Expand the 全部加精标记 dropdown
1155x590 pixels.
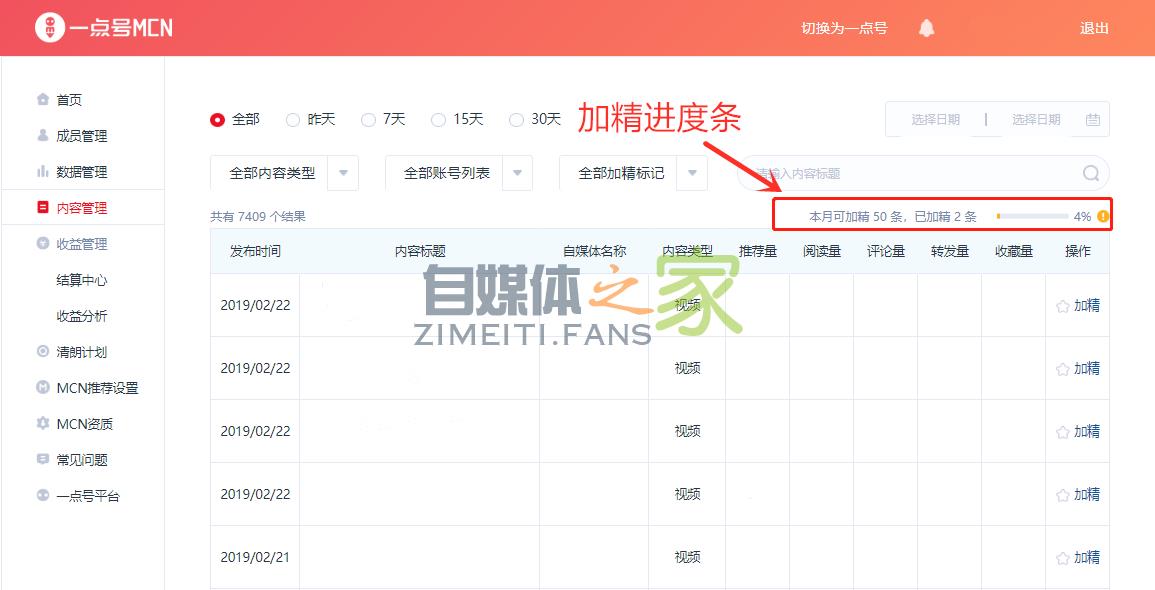692,173
